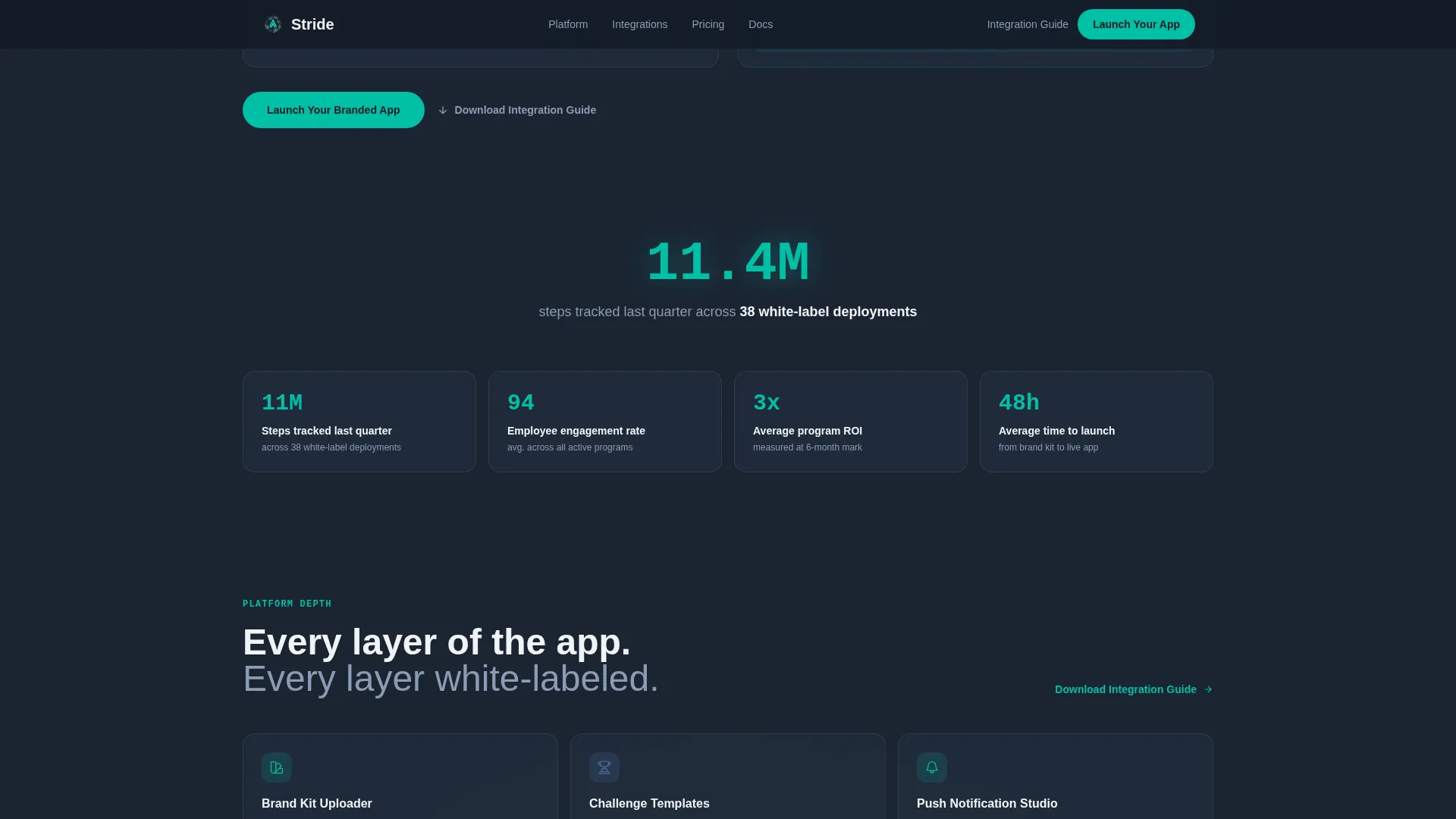This screenshot has height=819, width=1456.
Task: Select the 11.4M headline figure
Action: click(728, 263)
